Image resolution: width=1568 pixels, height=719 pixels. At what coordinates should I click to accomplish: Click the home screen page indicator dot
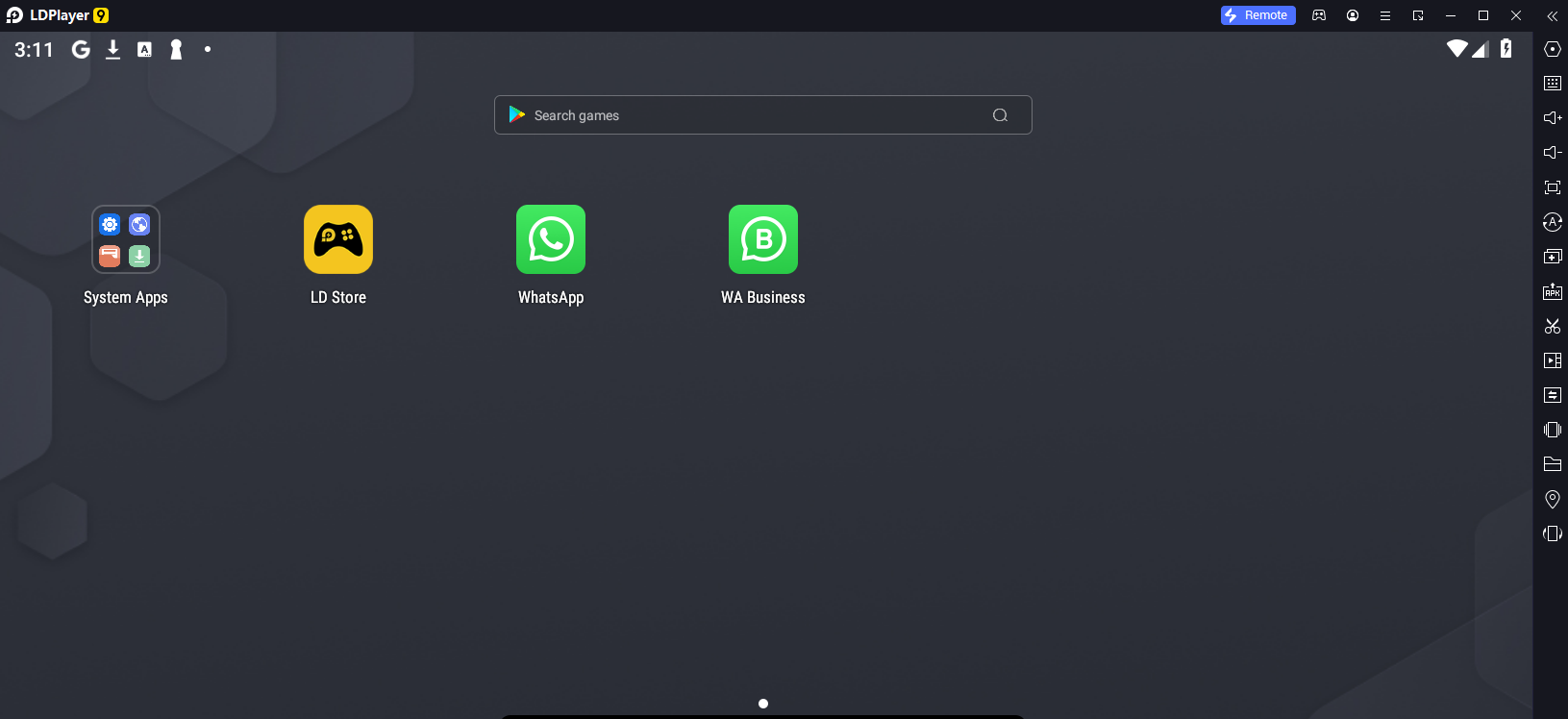[763, 704]
